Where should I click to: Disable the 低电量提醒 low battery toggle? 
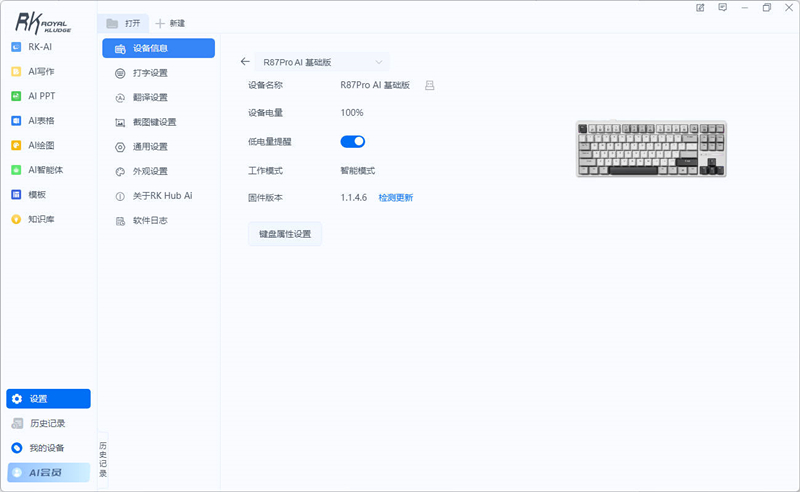pyautogui.click(x=353, y=142)
